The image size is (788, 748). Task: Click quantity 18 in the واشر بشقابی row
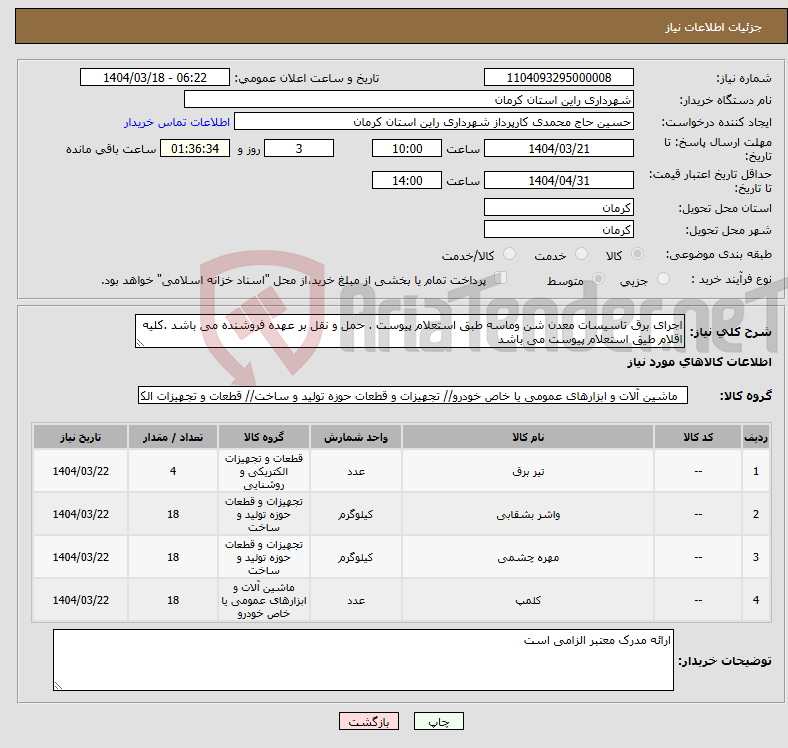(x=173, y=514)
